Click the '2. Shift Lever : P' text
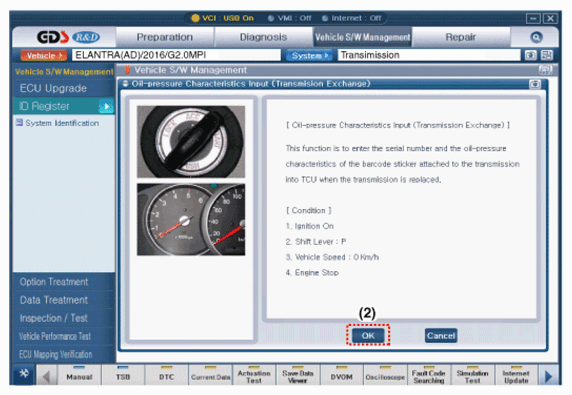Image resolution: width=572 pixels, height=395 pixels. (316, 241)
